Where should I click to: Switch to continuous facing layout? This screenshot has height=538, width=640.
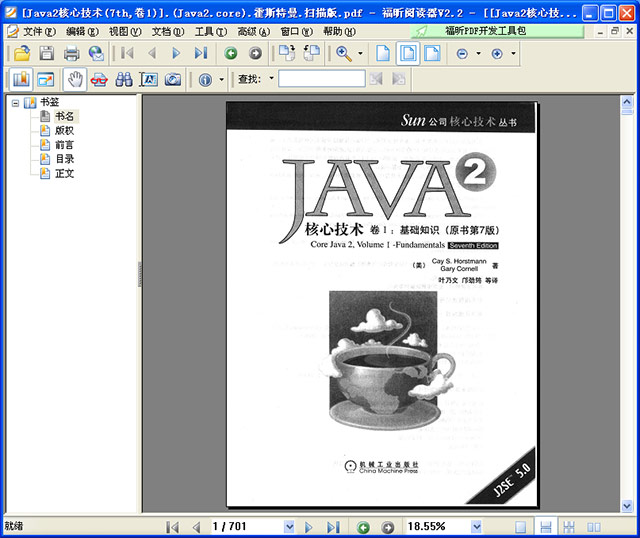click(569, 527)
